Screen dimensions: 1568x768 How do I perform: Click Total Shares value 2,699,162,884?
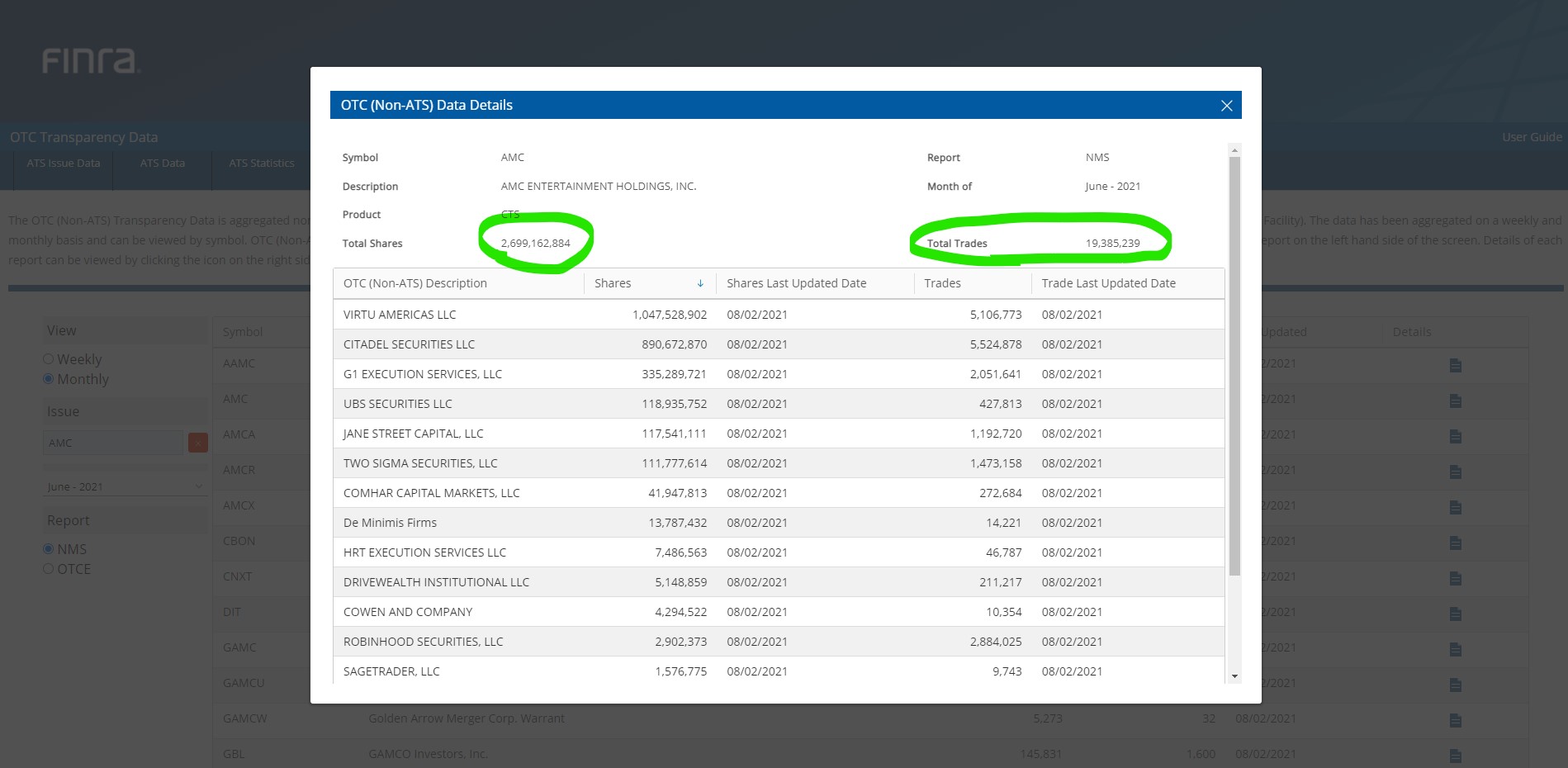[535, 244]
